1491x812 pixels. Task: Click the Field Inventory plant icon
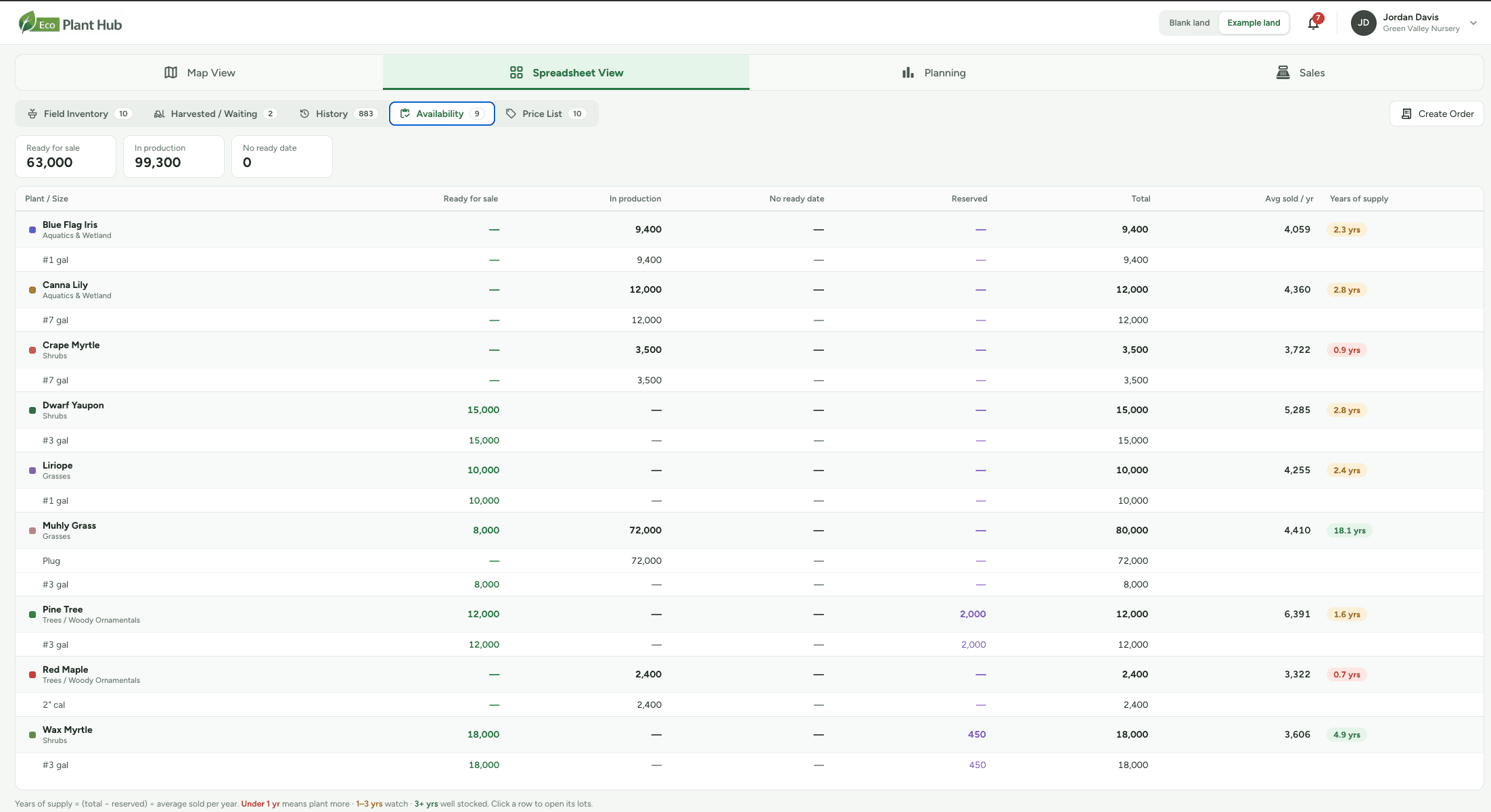tap(32, 114)
